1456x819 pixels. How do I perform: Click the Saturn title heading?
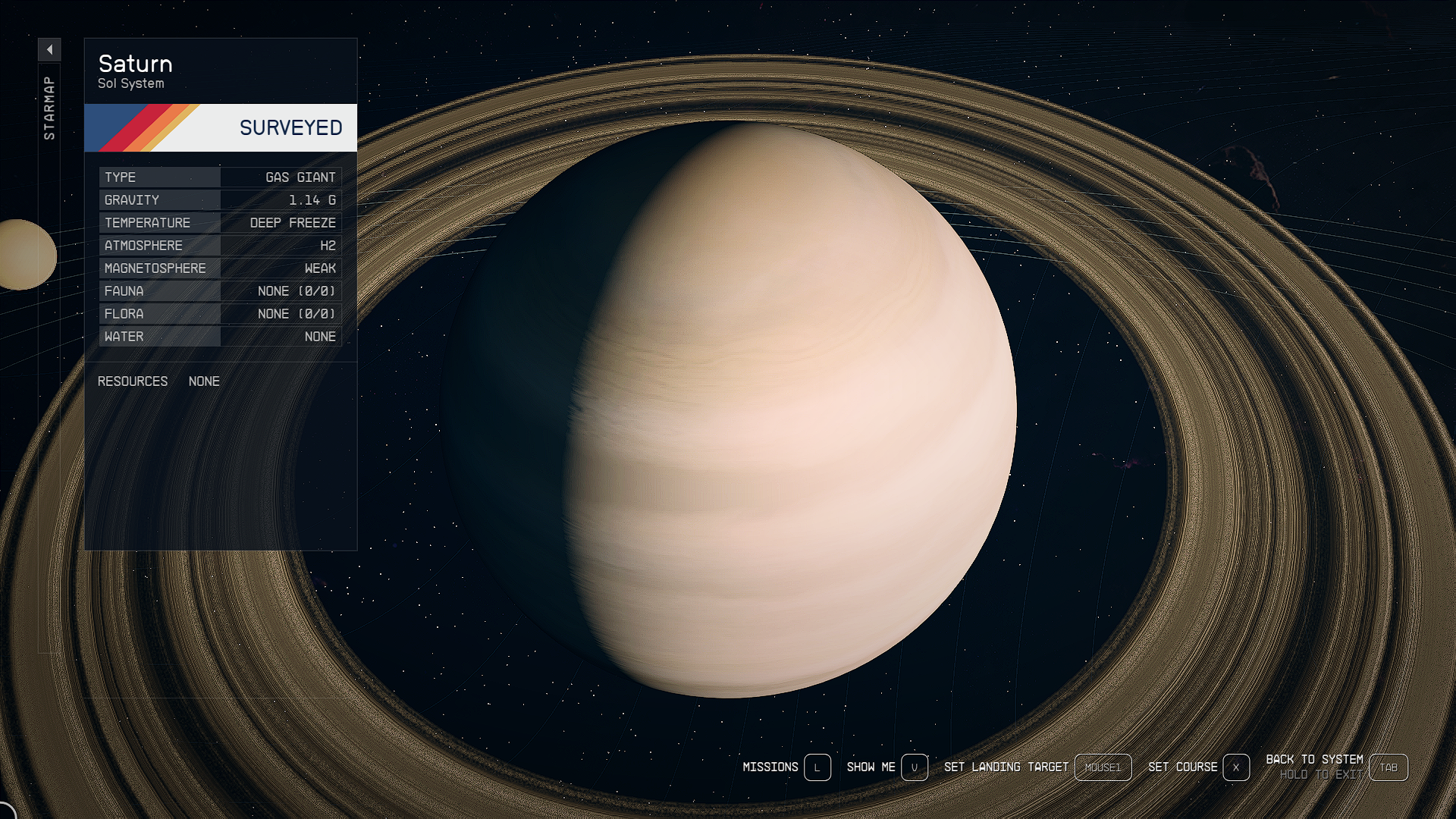135,64
